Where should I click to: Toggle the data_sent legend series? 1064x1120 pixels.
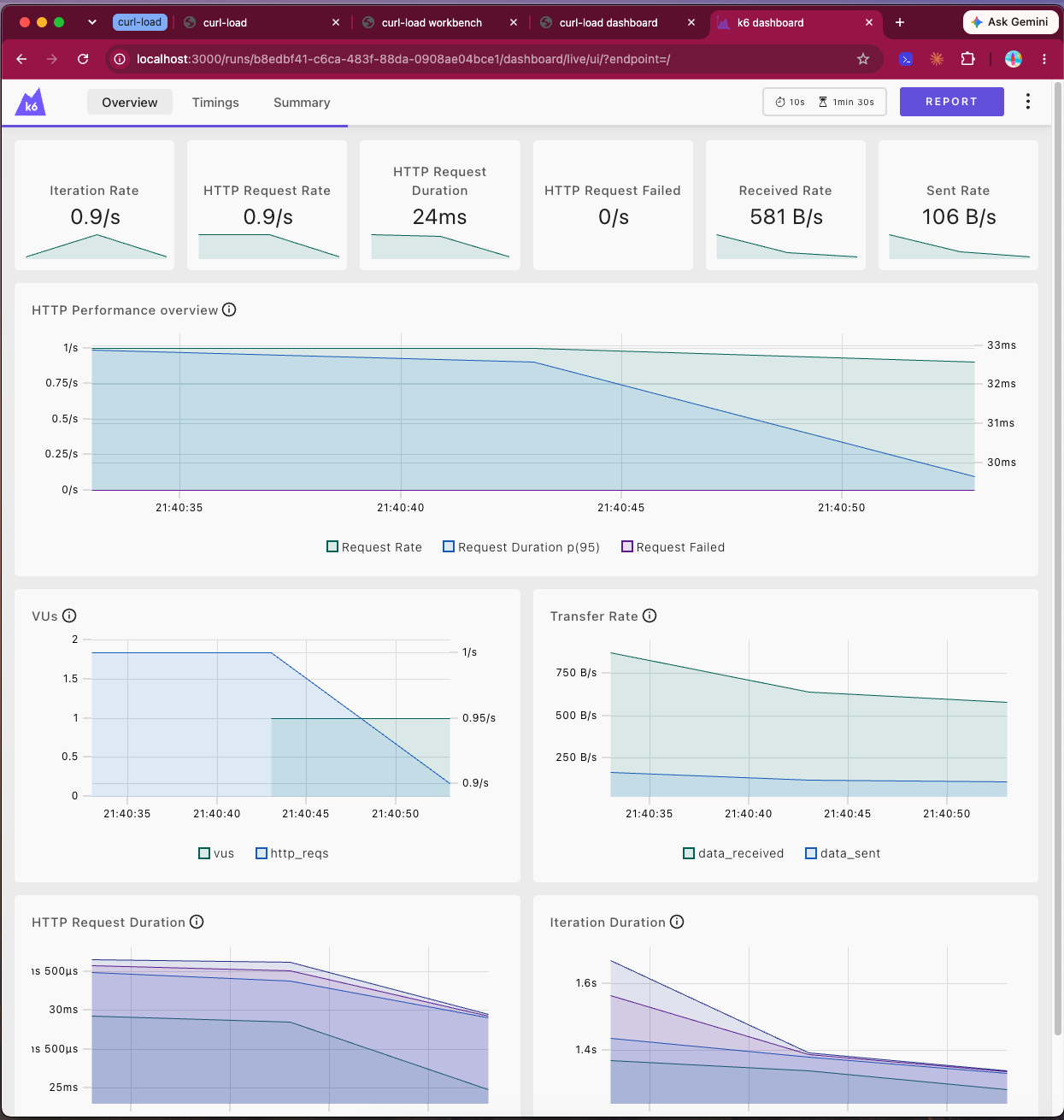(843, 853)
